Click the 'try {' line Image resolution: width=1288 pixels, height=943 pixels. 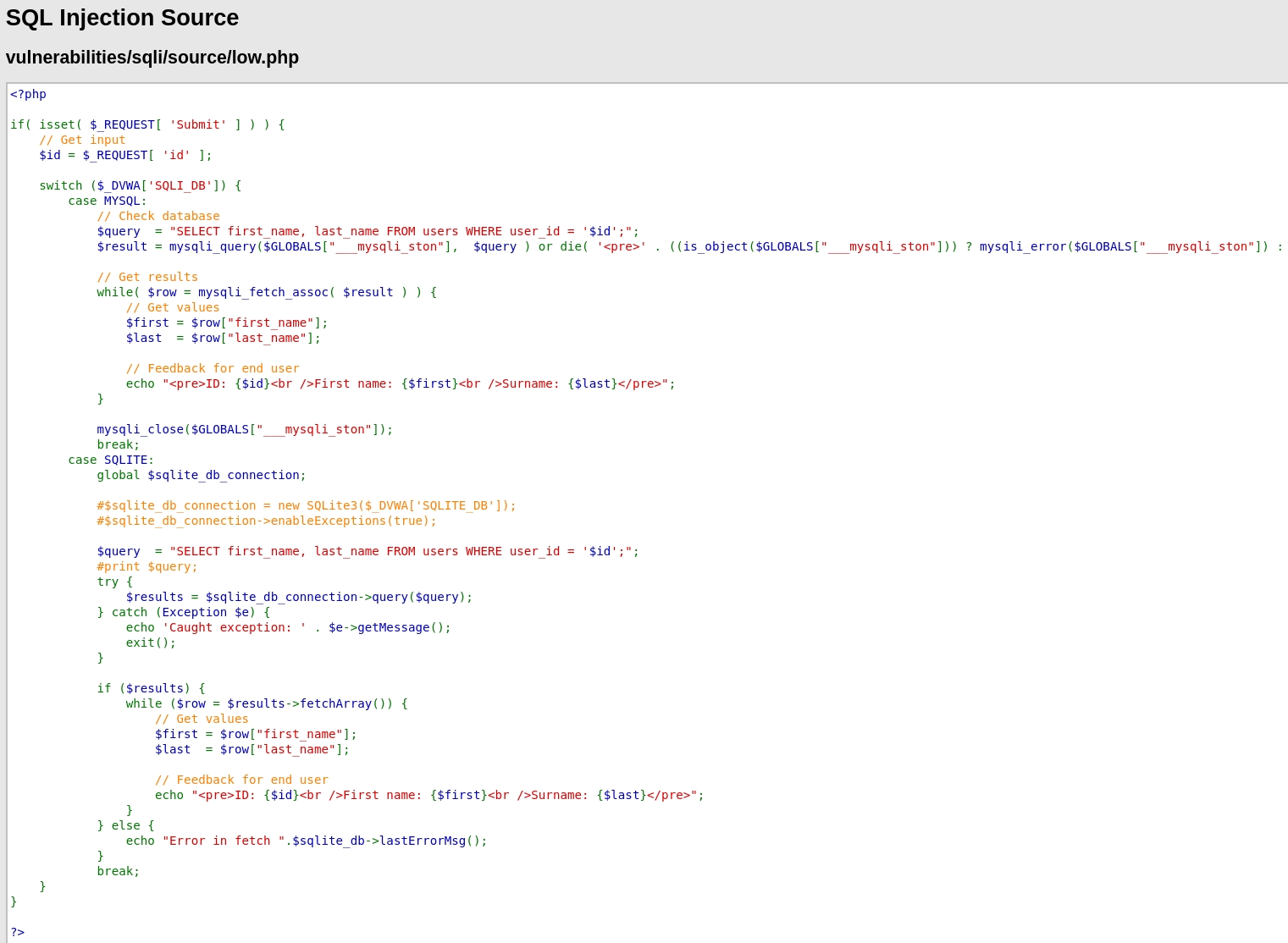(x=114, y=582)
